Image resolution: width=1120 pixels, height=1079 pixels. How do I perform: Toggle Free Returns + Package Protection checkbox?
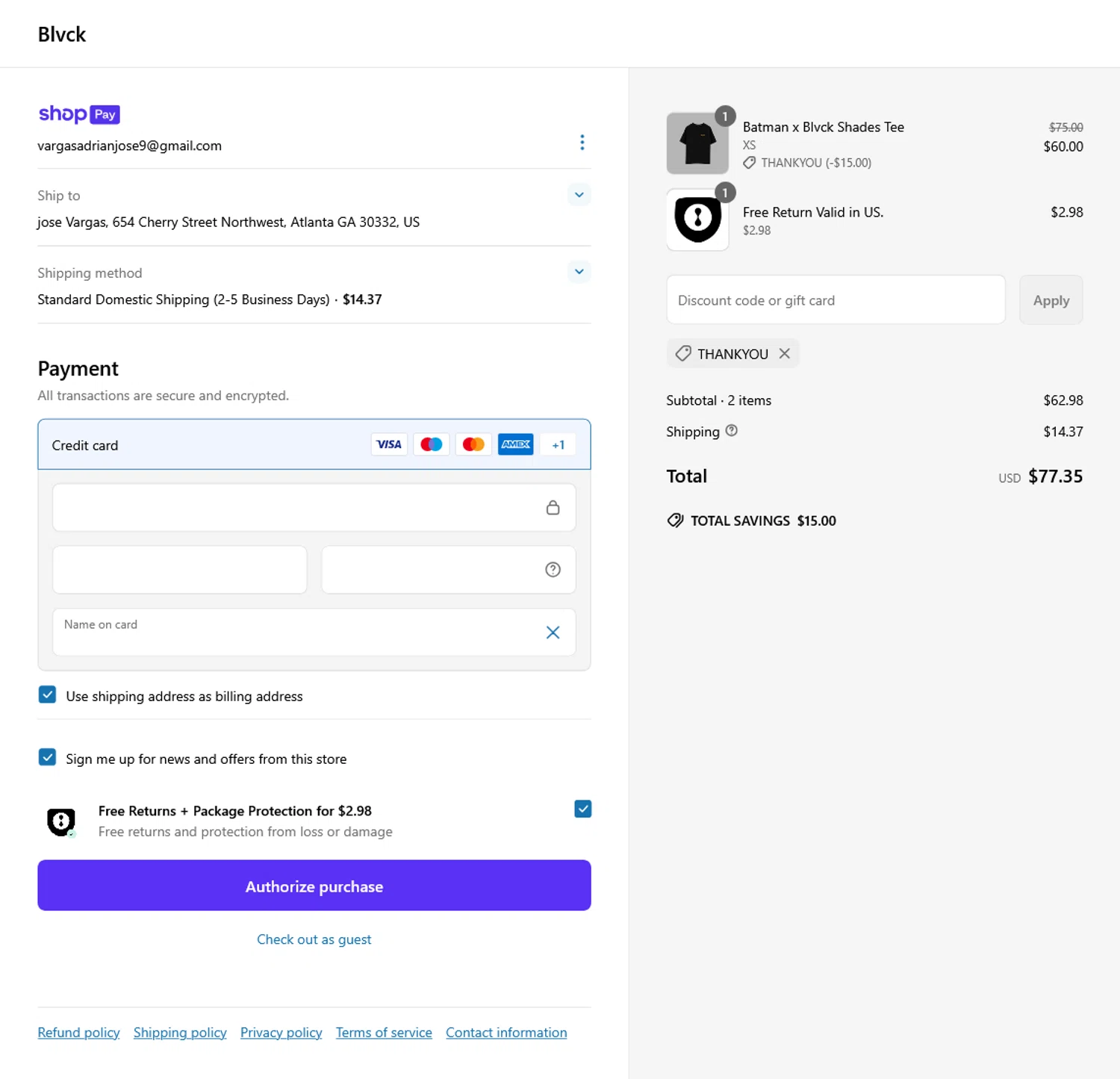pyautogui.click(x=583, y=809)
